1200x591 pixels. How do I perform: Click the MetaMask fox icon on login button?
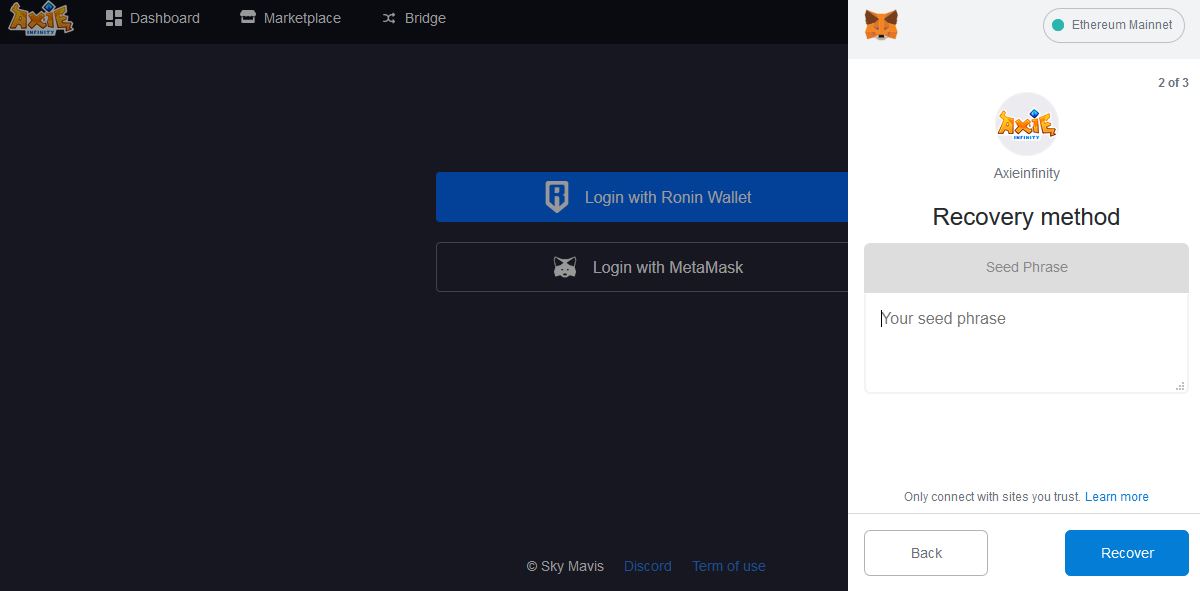[x=565, y=267]
